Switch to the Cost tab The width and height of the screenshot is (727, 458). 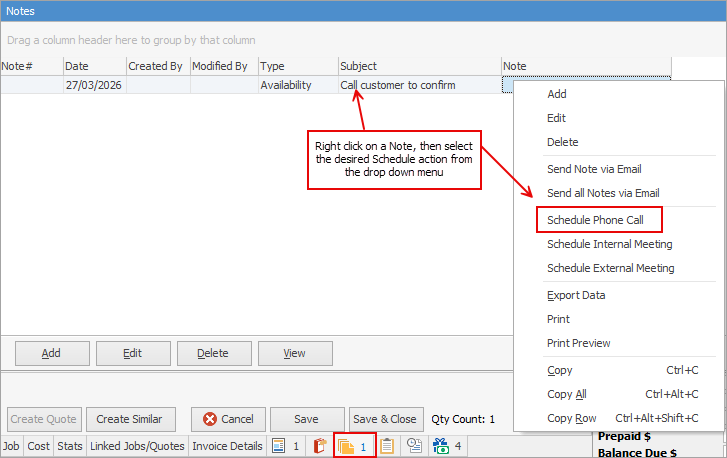(38, 446)
